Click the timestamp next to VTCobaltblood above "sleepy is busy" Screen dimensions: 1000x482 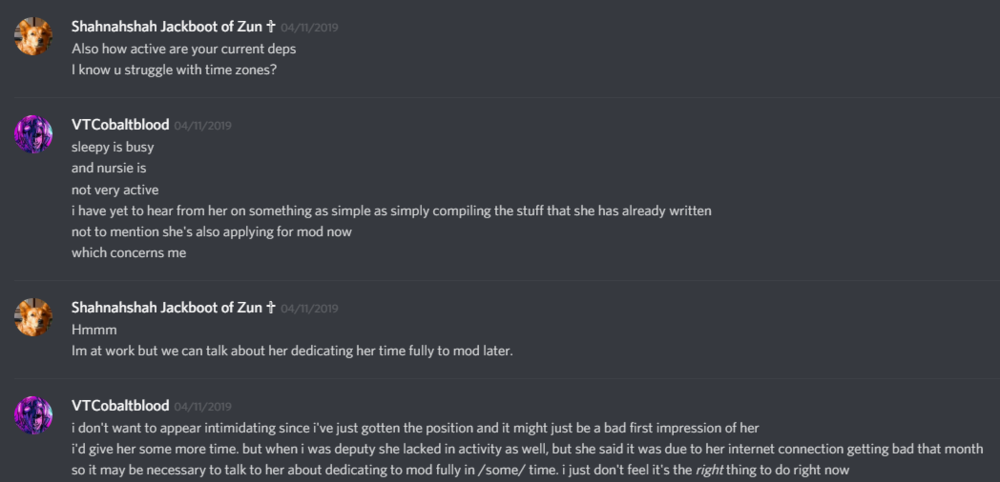coord(203,126)
